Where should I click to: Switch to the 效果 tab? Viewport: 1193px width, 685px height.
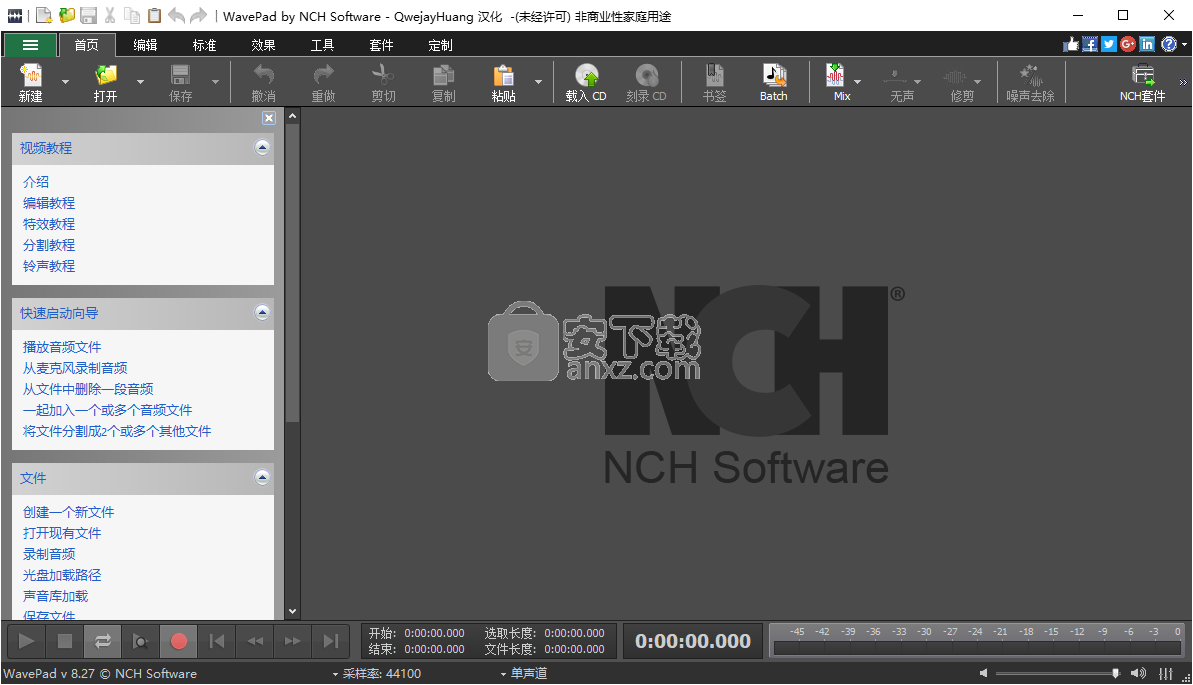click(x=263, y=45)
